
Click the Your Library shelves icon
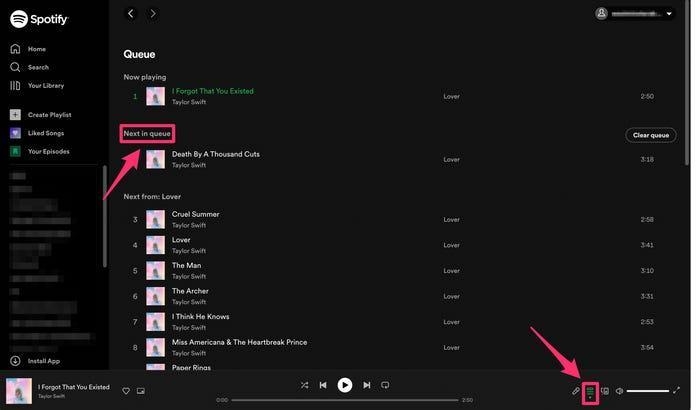pyautogui.click(x=15, y=85)
